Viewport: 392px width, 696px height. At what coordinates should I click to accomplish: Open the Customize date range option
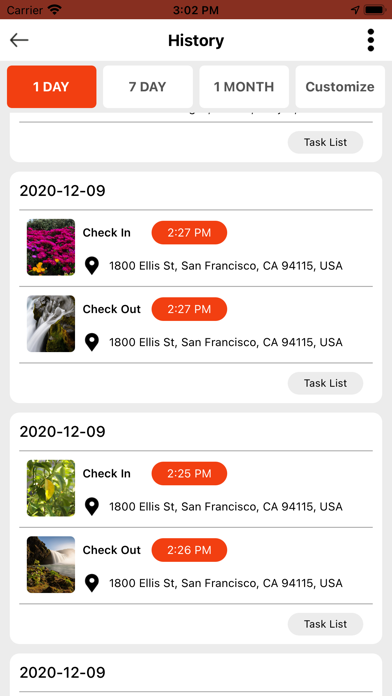340,87
